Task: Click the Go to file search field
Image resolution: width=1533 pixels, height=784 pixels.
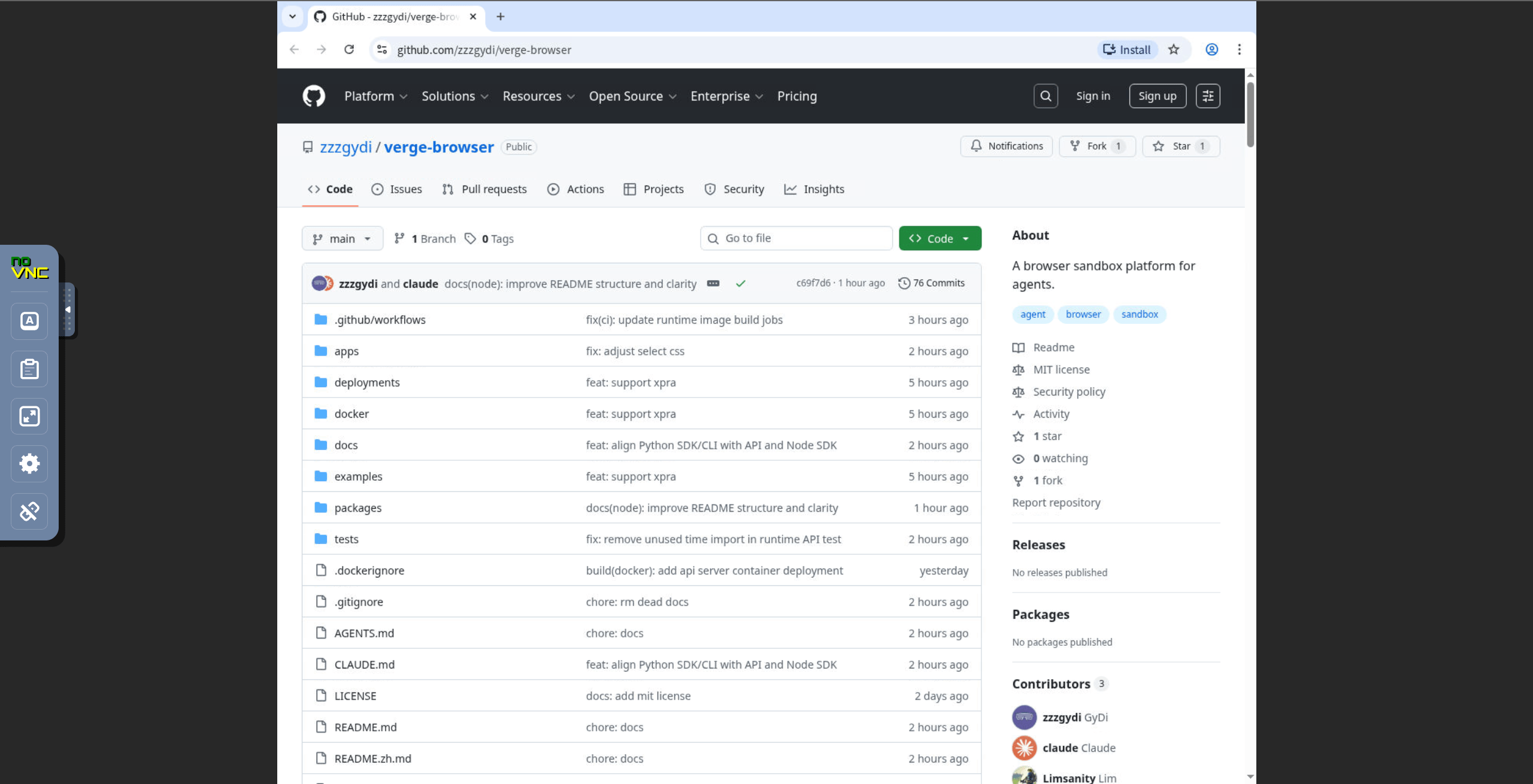Action: coord(796,238)
